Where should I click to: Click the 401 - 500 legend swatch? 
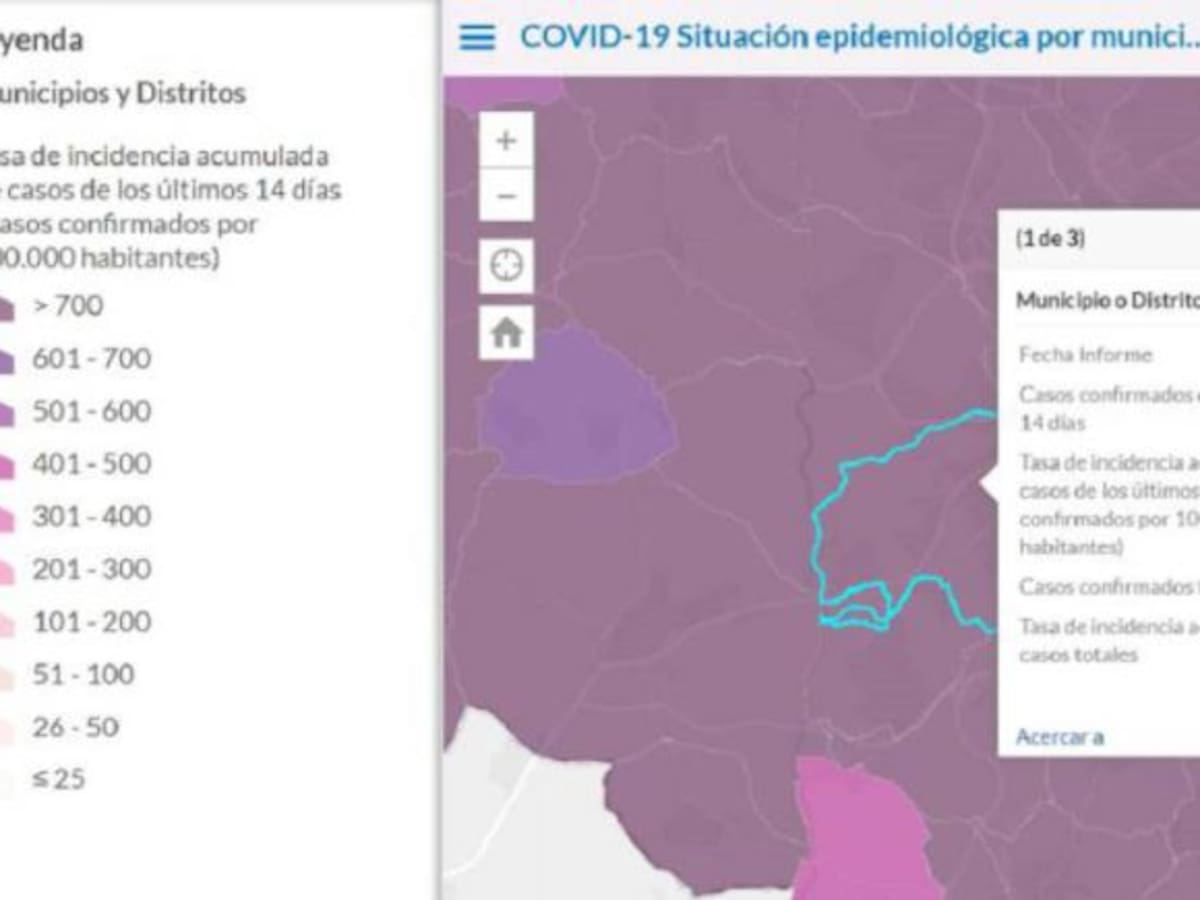click(5, 467)
